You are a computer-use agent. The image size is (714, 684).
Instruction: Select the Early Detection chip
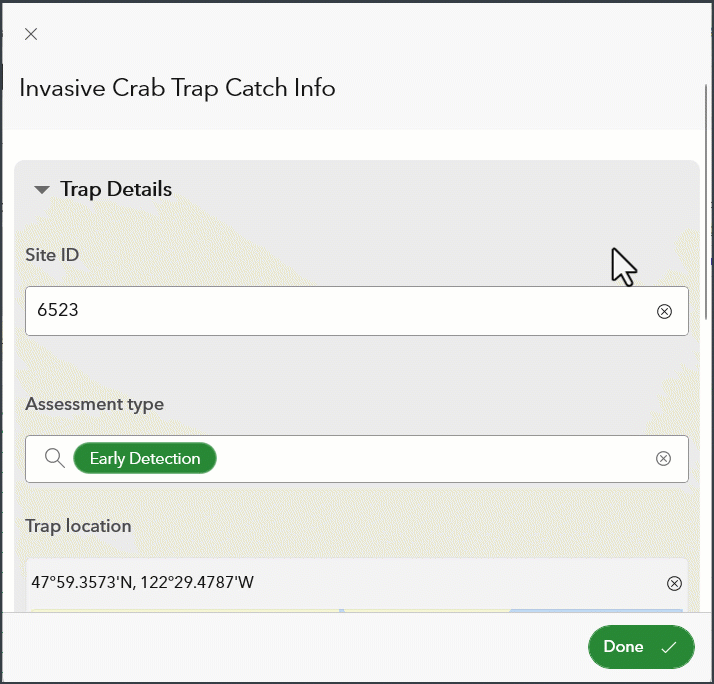[x=145, y=459]
